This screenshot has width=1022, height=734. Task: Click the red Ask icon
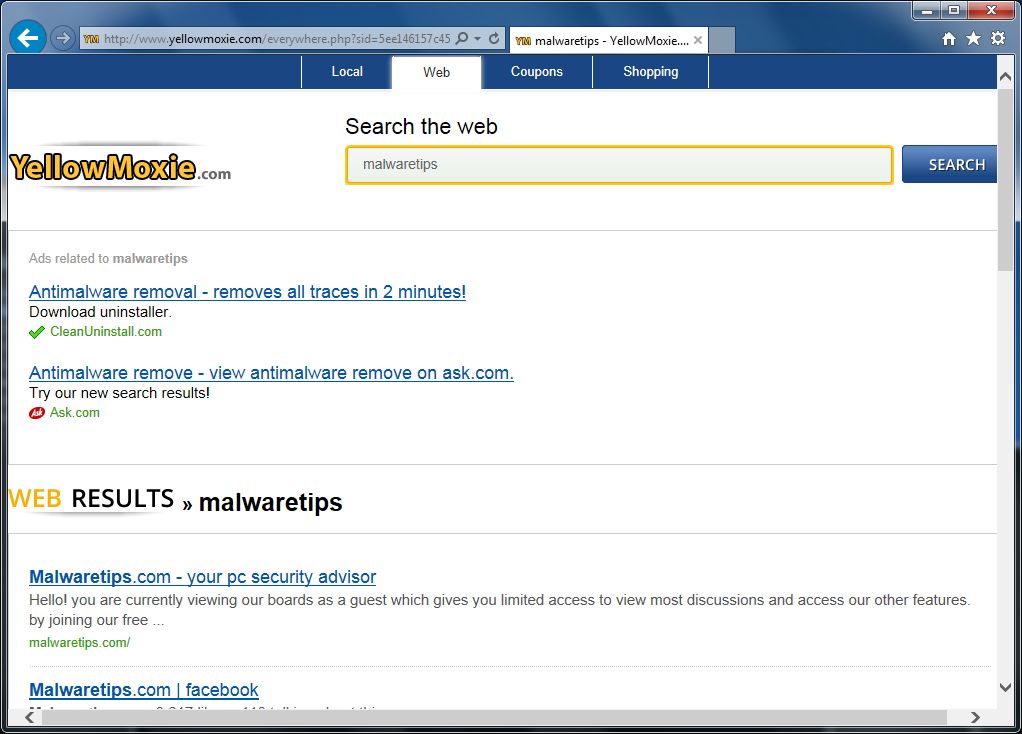pyautogui.click(x=36, y=413)
